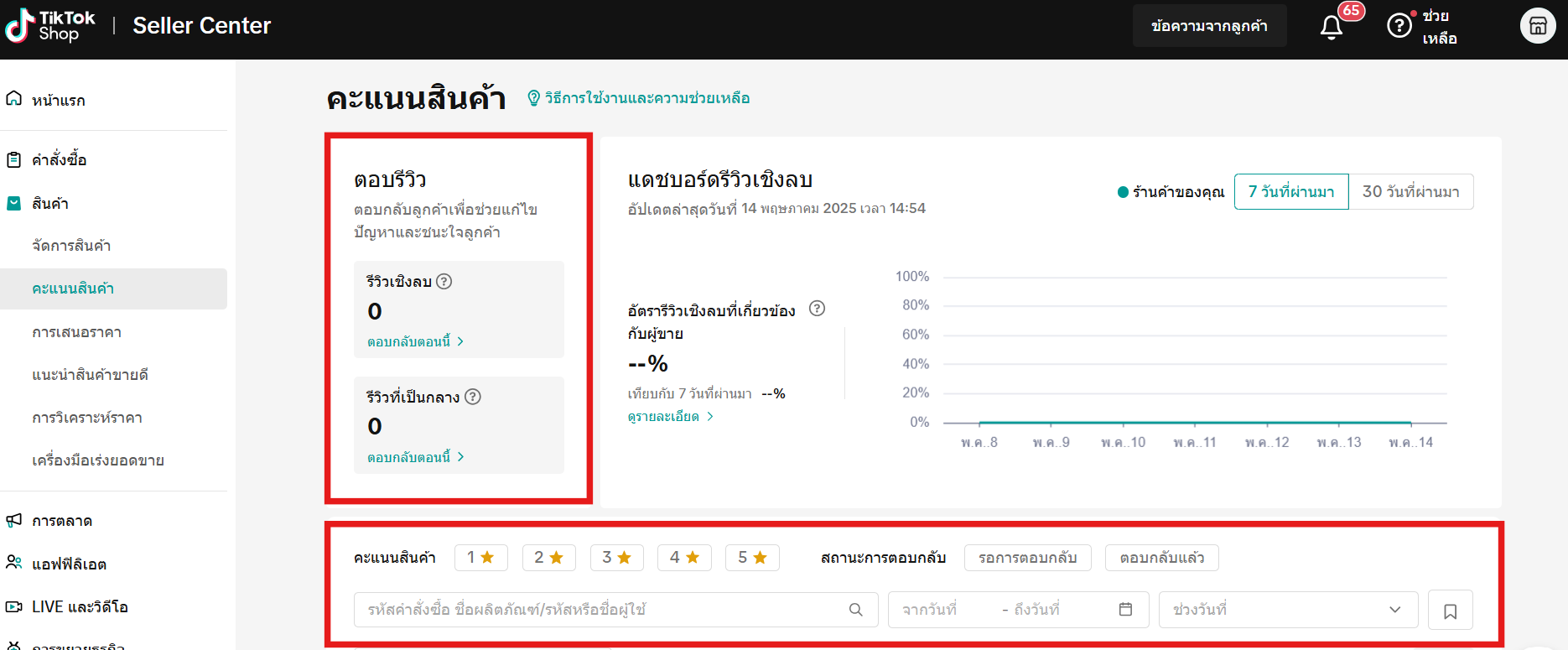The width and height of the screenshot is (1568, 650).
Task: Click the info icon next to รีวิวที่เป็นกลาง
Action: (x=473, y=397)
